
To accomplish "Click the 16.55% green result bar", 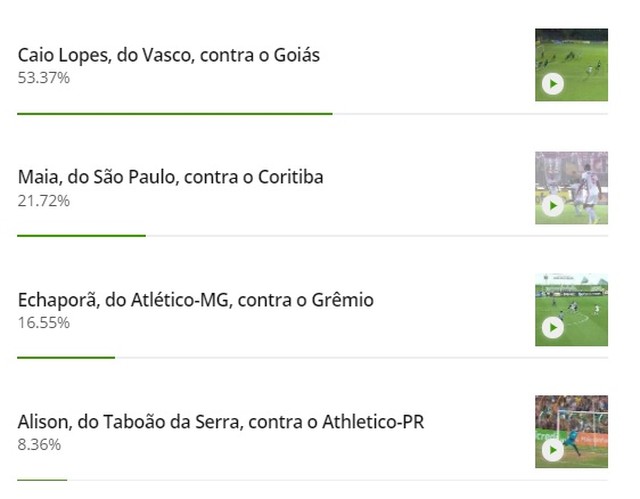I will 66,357.
